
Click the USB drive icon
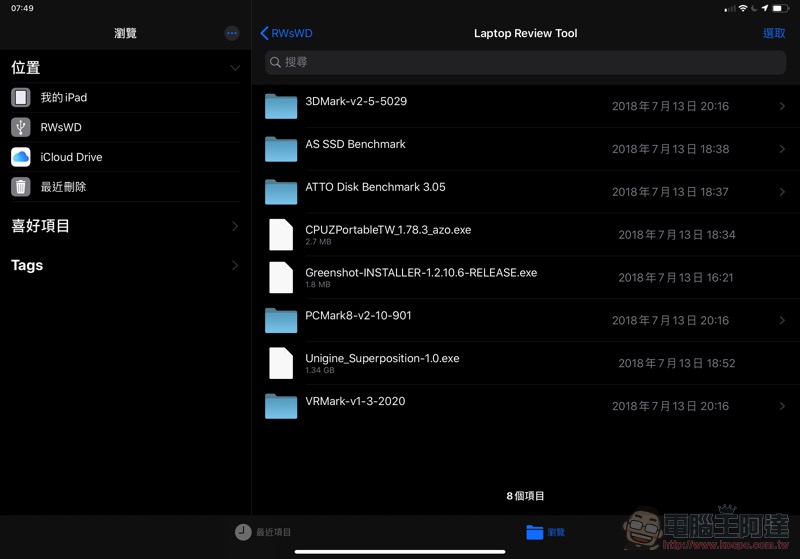(x=21, y=127)
